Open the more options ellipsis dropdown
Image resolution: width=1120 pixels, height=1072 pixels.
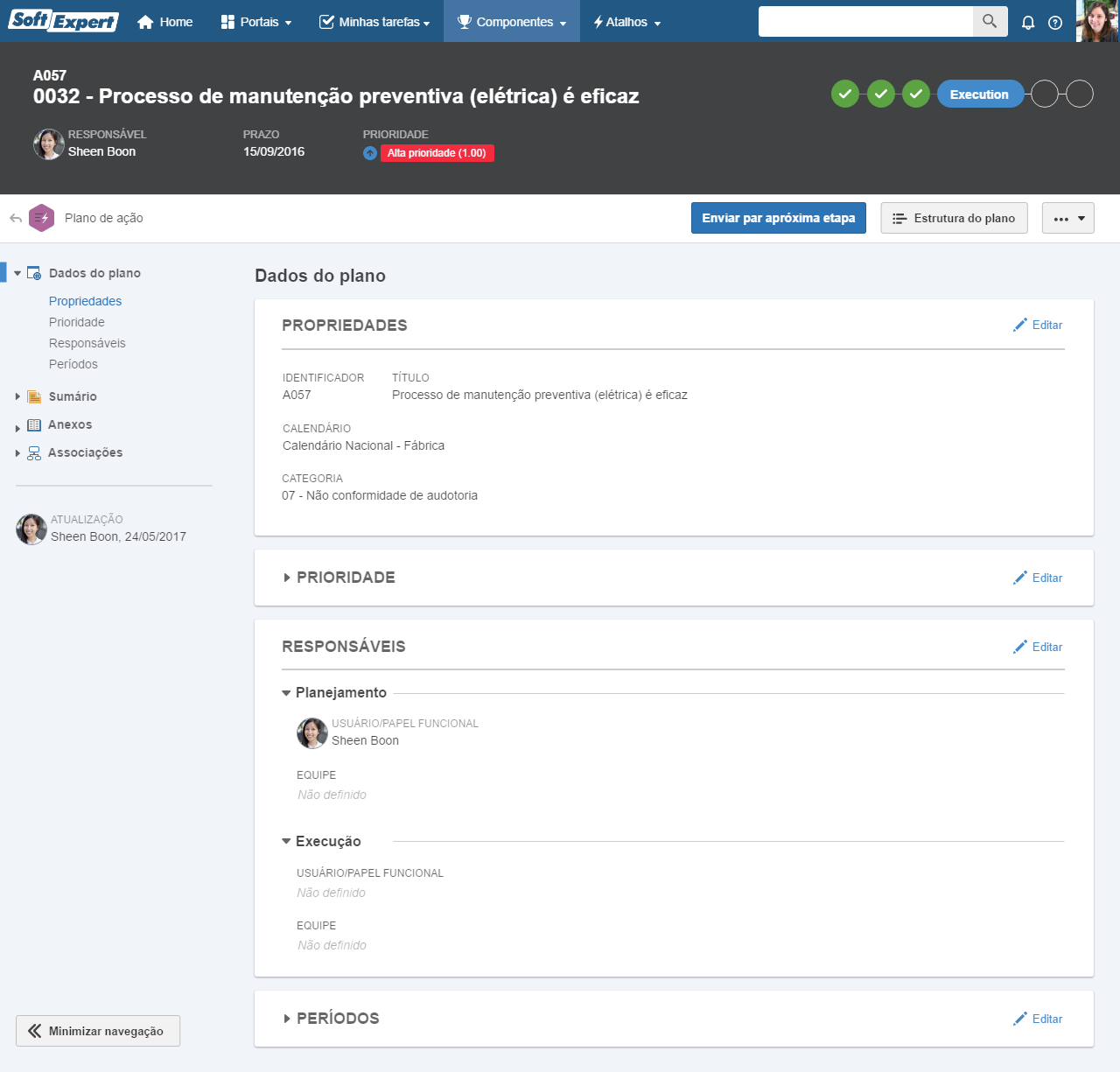click(x=1067, y=219)
